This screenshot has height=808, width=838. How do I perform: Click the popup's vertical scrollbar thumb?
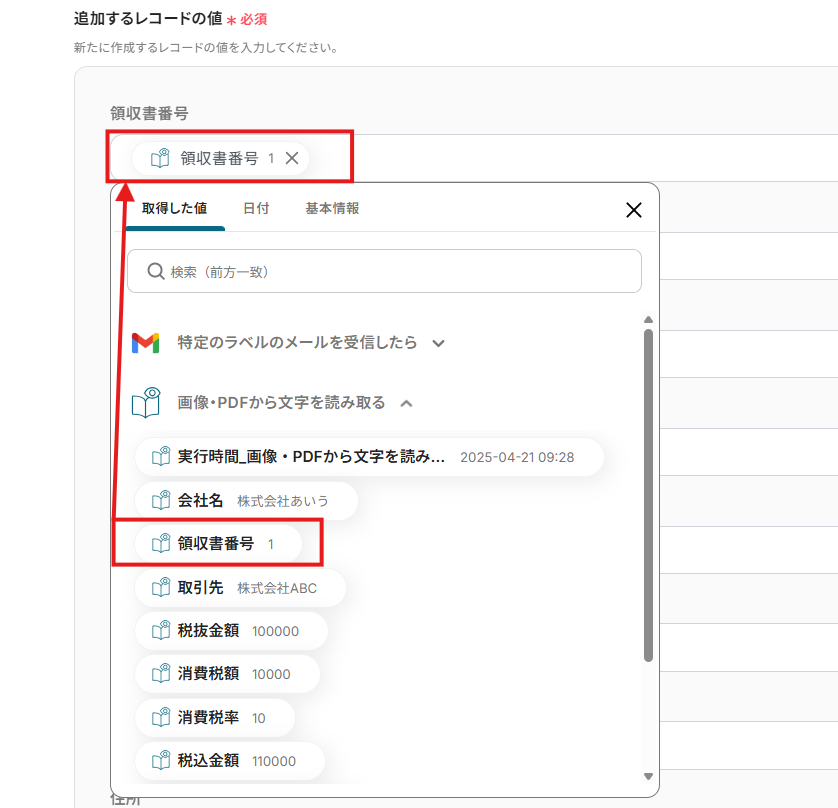point(648,496)
